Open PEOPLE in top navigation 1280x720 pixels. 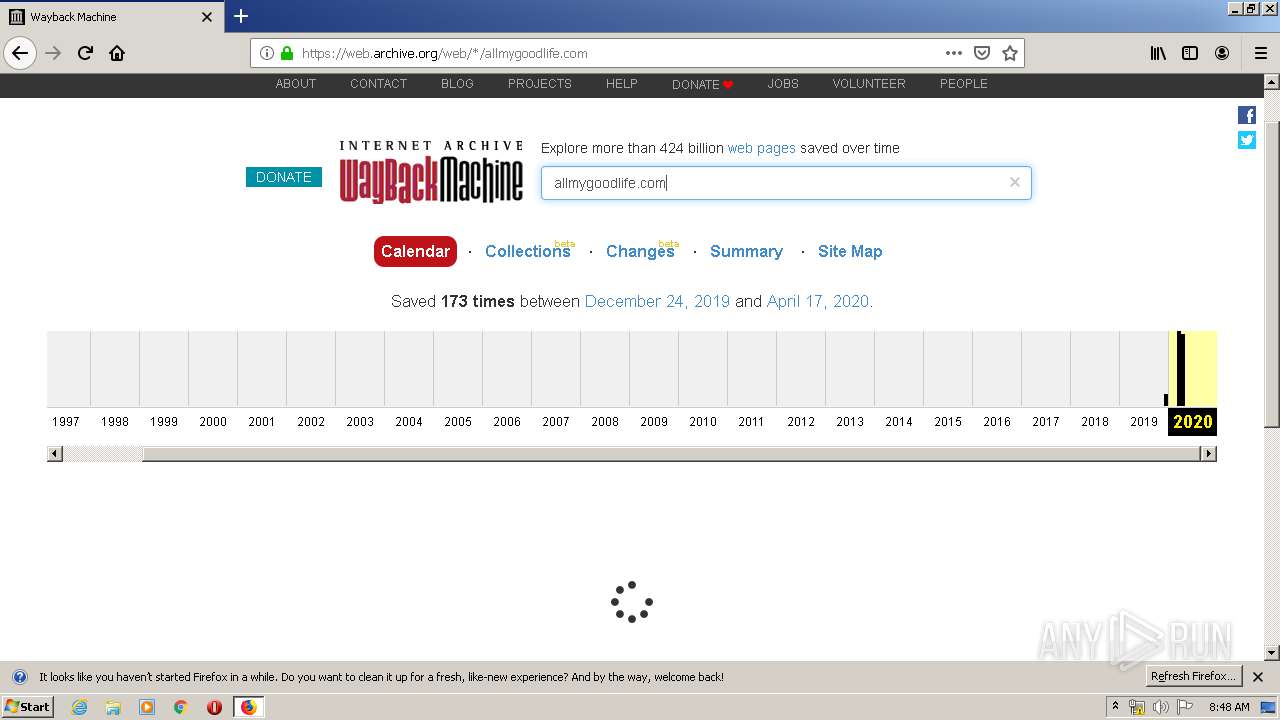pyautogui.click(x=964, y=84)
